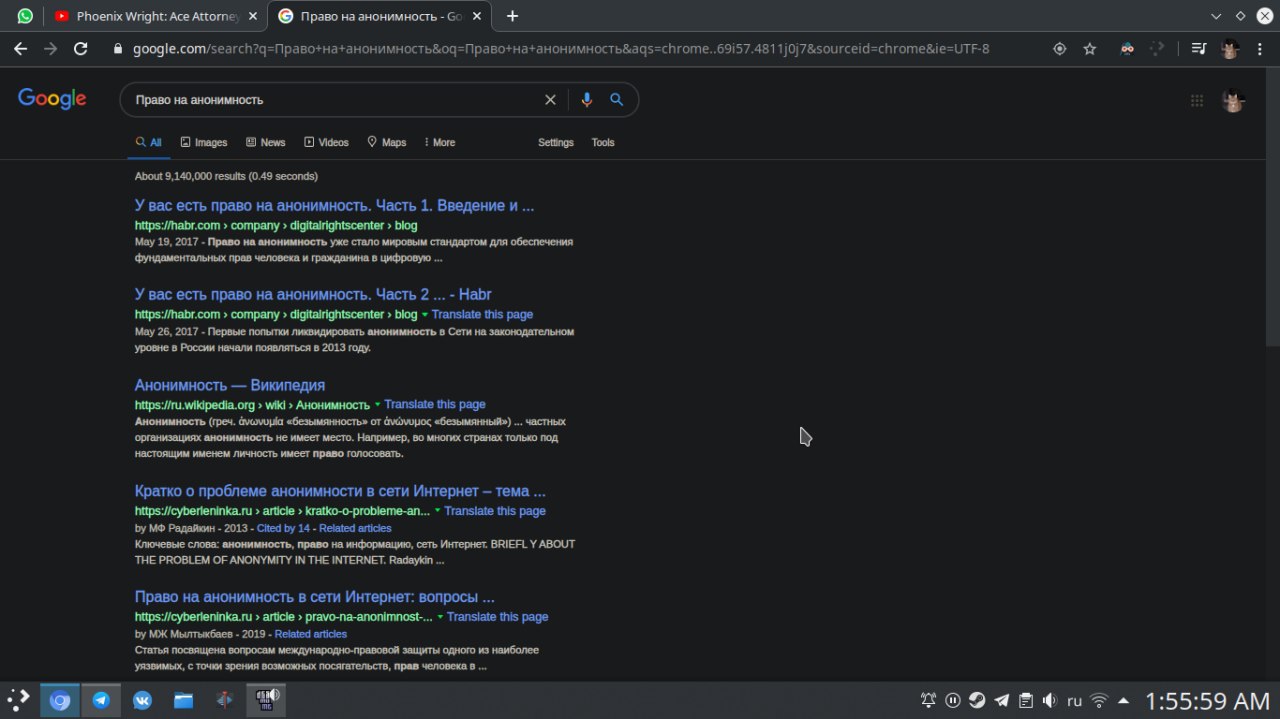Open the Chrome three-dot menu
The width and height of the screenshot is (1280, 719).
tap(1260, 48)
